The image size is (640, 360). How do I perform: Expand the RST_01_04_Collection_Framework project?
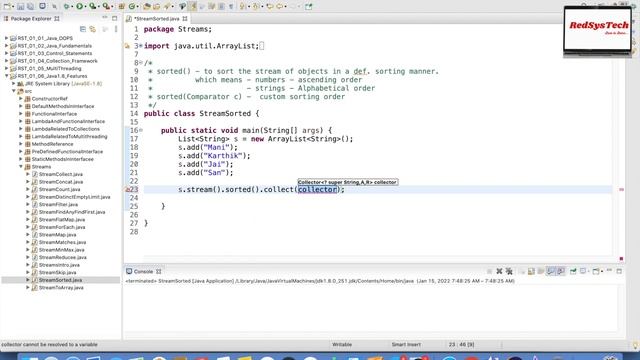point(7,61)
